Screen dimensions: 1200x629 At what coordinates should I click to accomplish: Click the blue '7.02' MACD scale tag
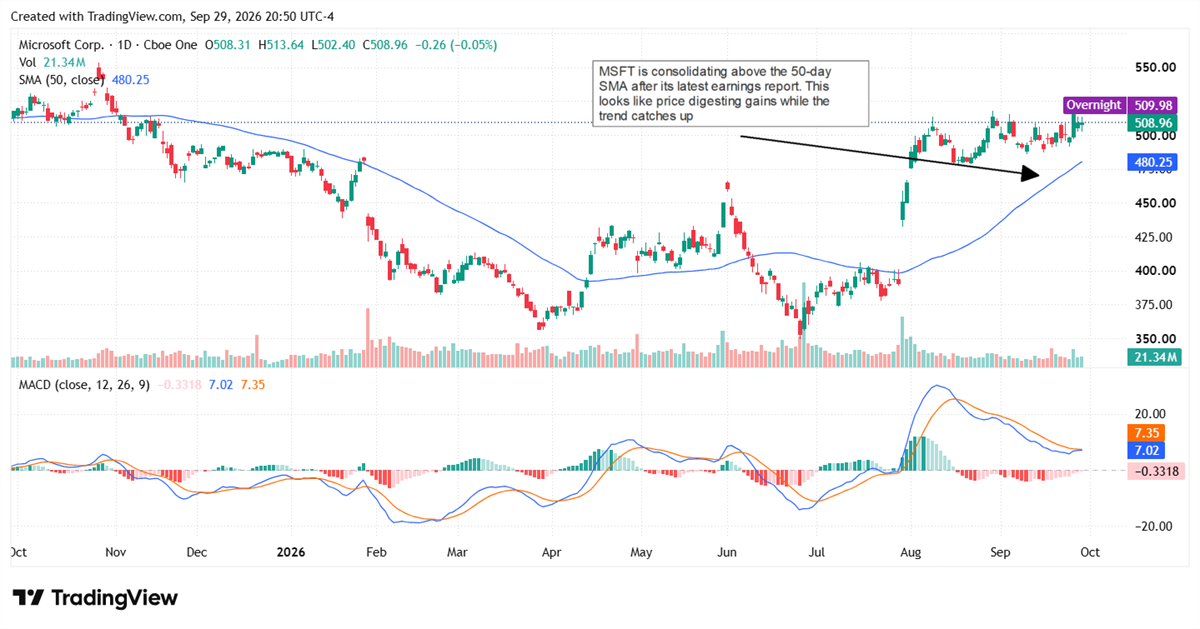1144,450
